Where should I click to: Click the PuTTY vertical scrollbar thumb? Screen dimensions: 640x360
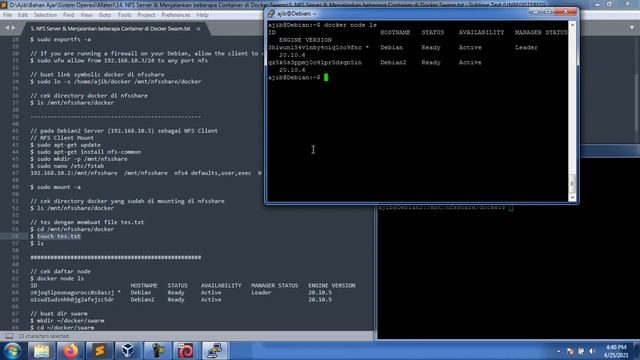tap(572, 183)
